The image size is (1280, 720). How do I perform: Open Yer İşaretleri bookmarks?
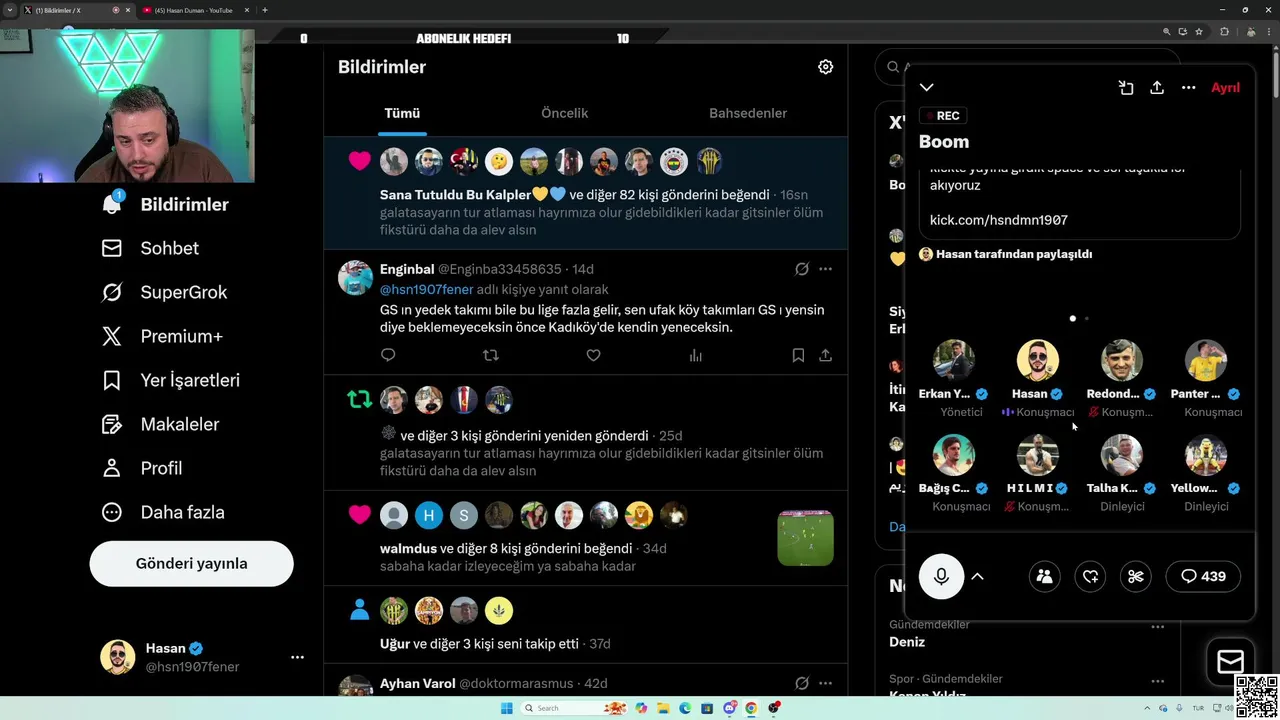point(171,380)
